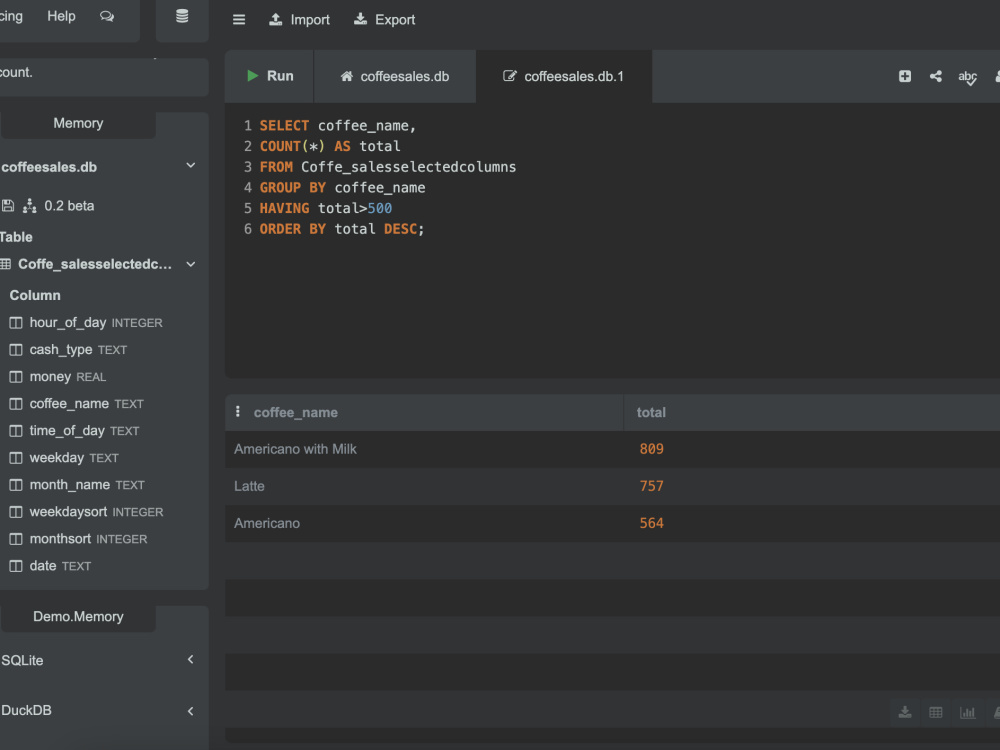This screenshot has width=1000, height=750.
Task: Click the share icon
Action: coord(936,77)
